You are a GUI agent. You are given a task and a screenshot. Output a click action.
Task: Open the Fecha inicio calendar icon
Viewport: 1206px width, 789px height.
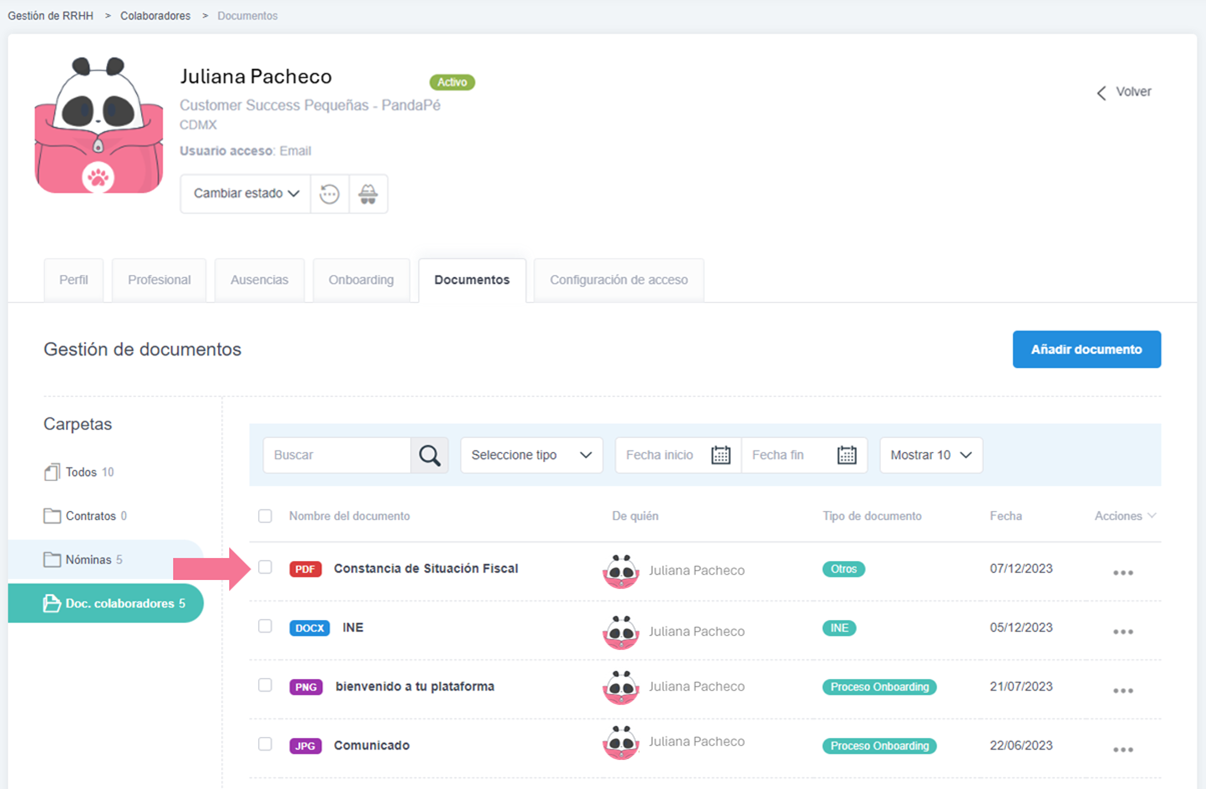point(720,455)
